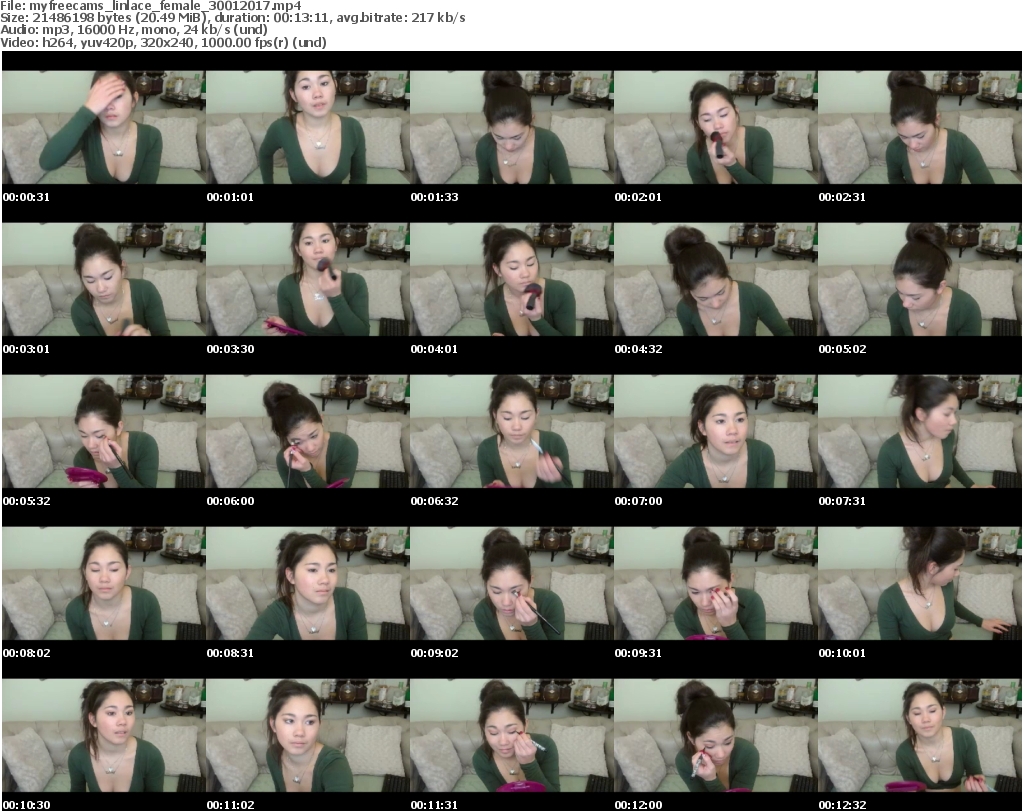Image resolution: width=1024 pixels, height=811 pixels.
Task: Select the thumbnail frame at 00:01:01
Action: [308, 127]
